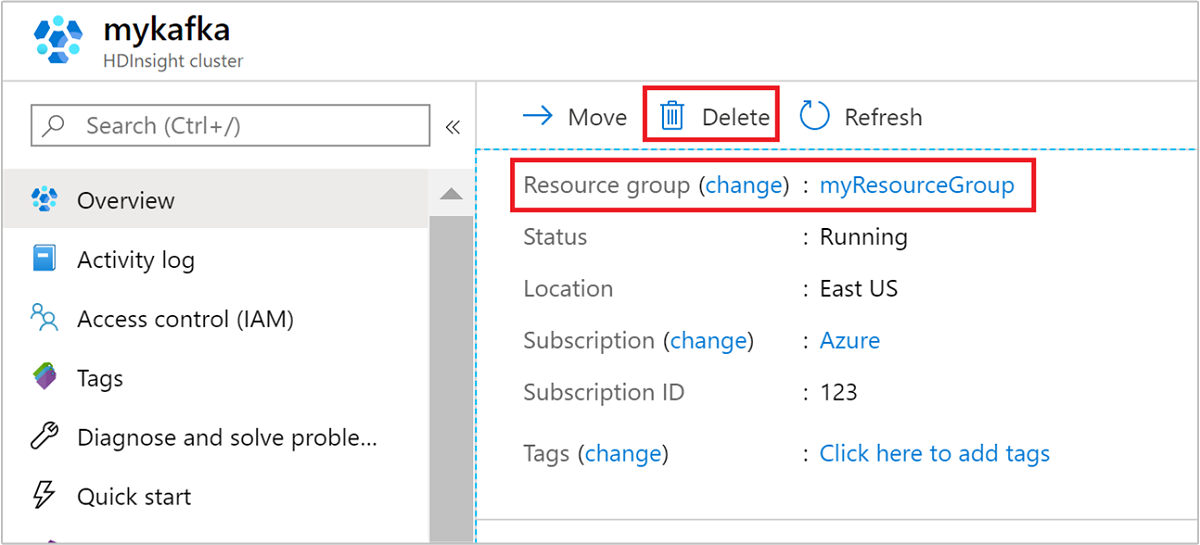Click here to add tags link
The image size is (1200, 545).
[934, 453]
